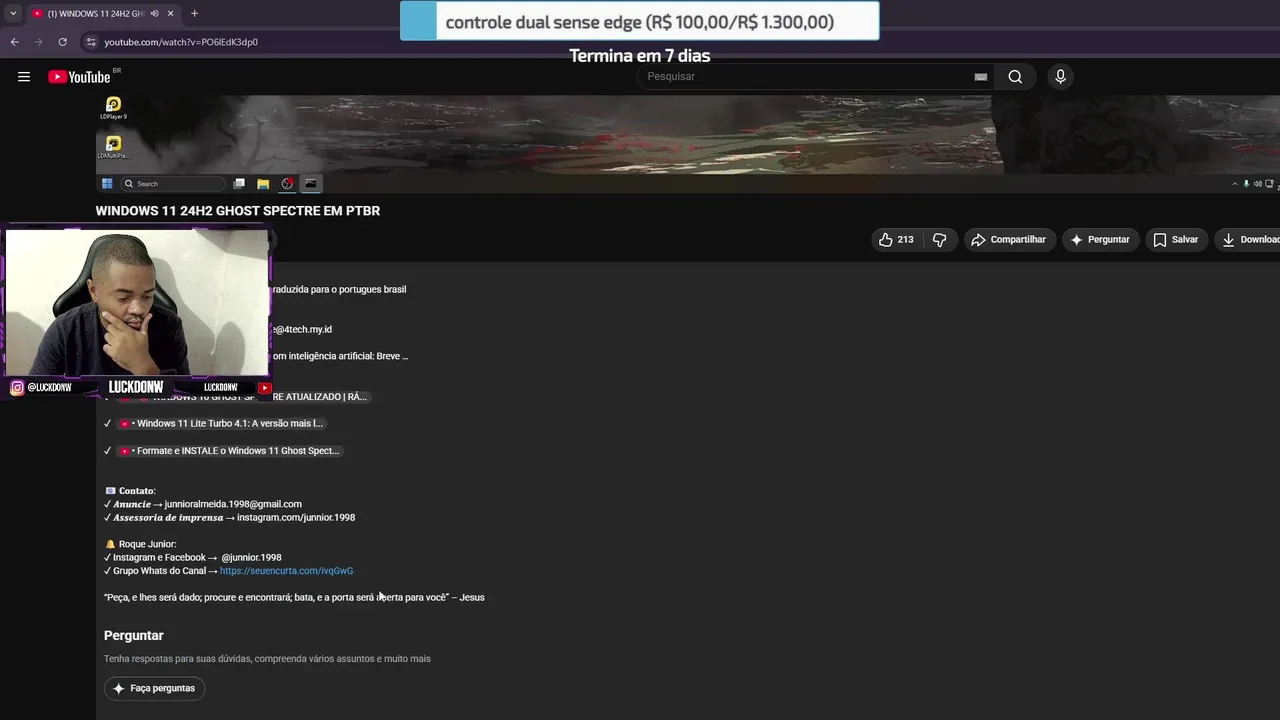Image resolution: width=1280 pixels, height=720 pixels.
Task: Click the taskbar Search box in video
Action: 173,184
